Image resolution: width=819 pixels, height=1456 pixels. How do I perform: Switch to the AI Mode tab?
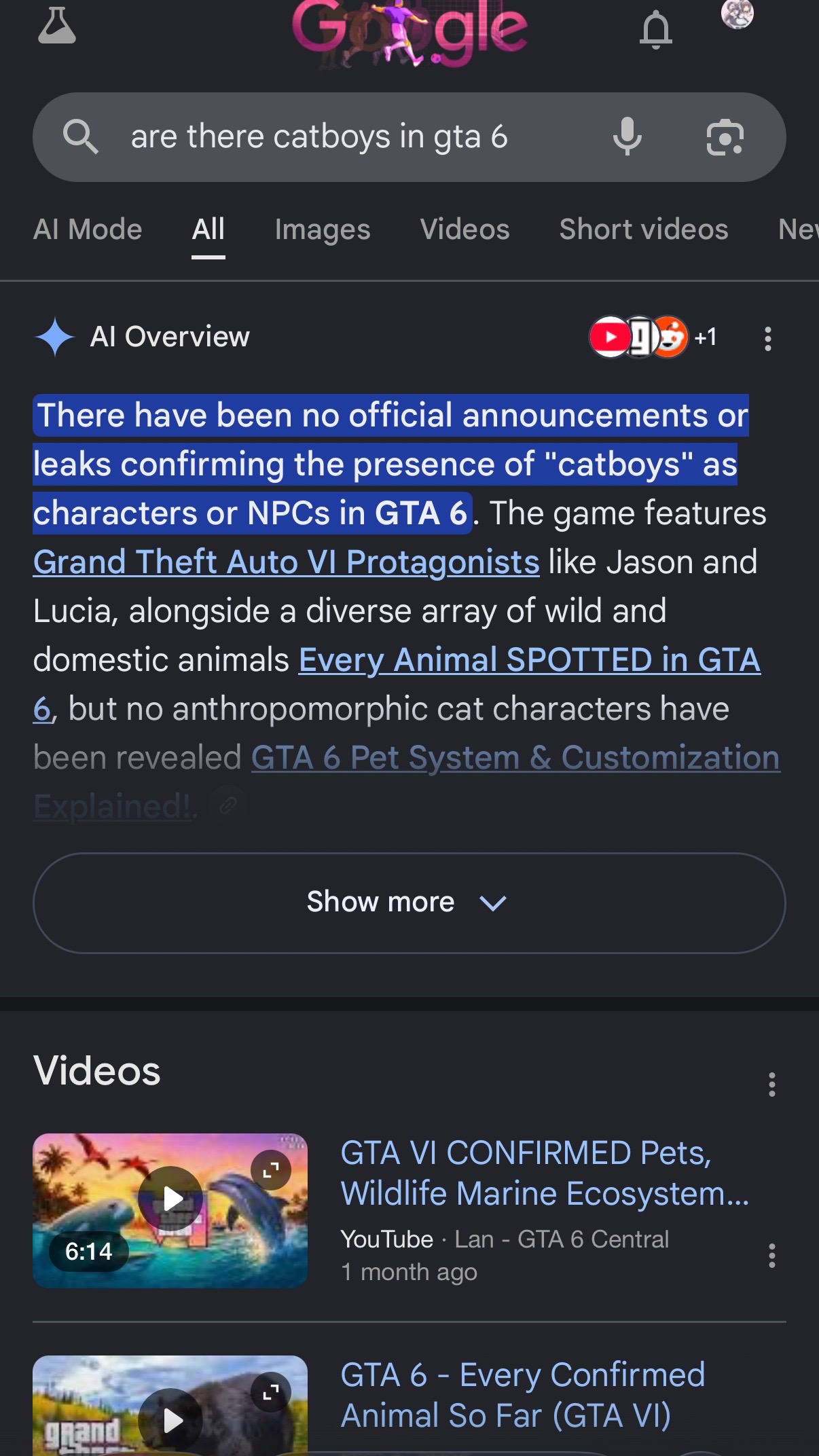click(x=88, y=230)
